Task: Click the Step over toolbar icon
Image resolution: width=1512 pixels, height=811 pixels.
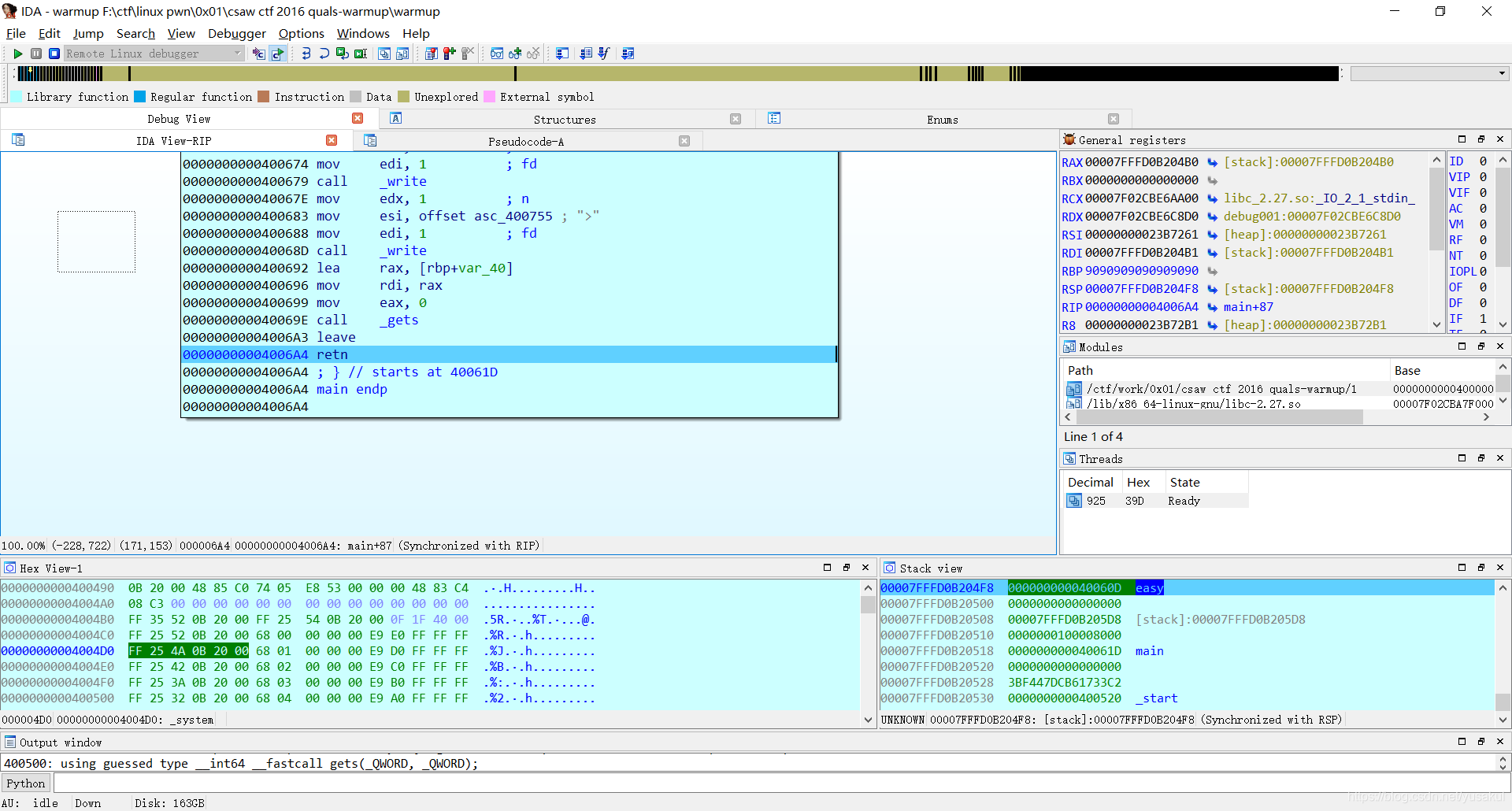Action: 324,54
